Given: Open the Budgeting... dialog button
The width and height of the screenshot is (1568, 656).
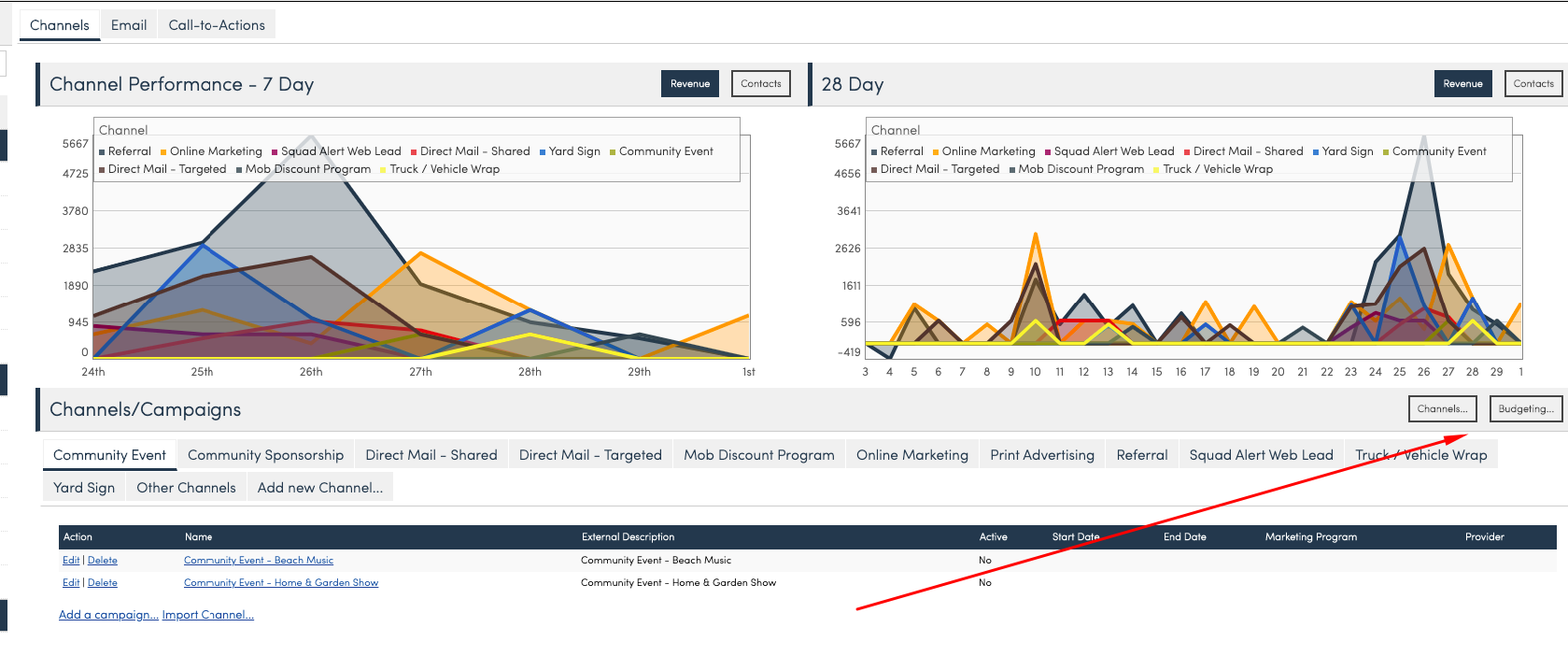Looking at the screenshot, I should pos(1525,409).
